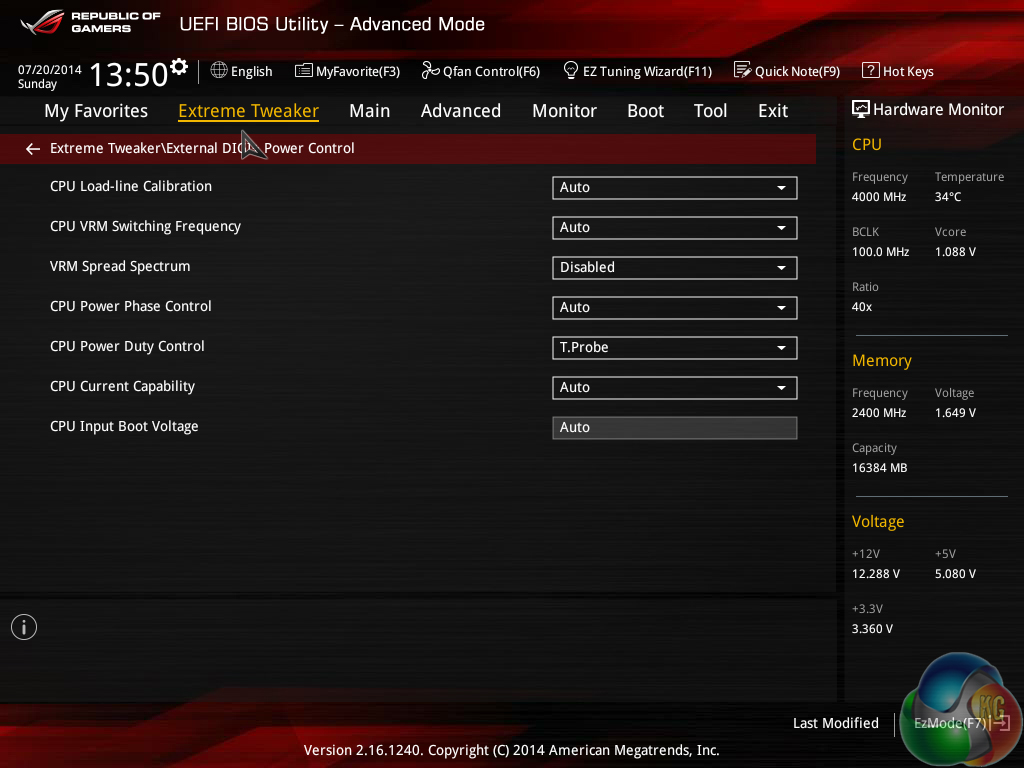
Task: Open date and time settings gear icon
Action: 179,67
